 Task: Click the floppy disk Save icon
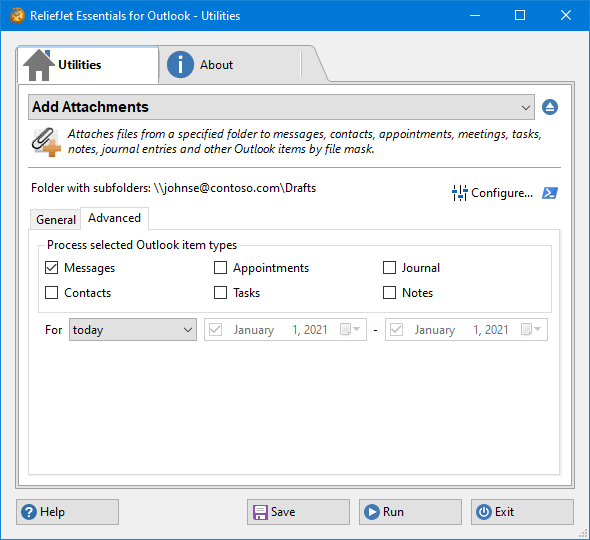click(x=260, y=512)
